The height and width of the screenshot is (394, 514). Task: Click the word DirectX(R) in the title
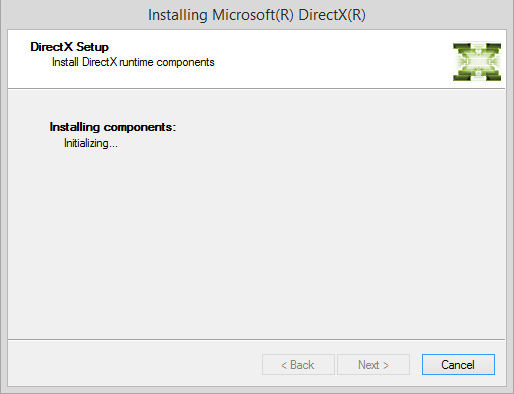(332, 15)
